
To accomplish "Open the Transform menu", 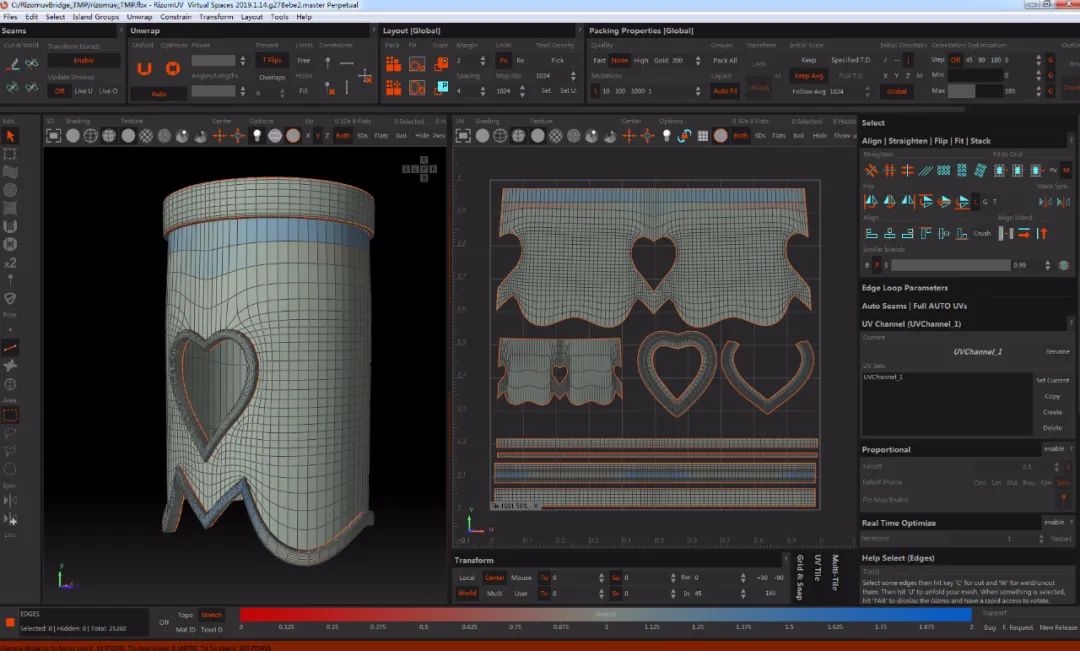I will (216, 17).
